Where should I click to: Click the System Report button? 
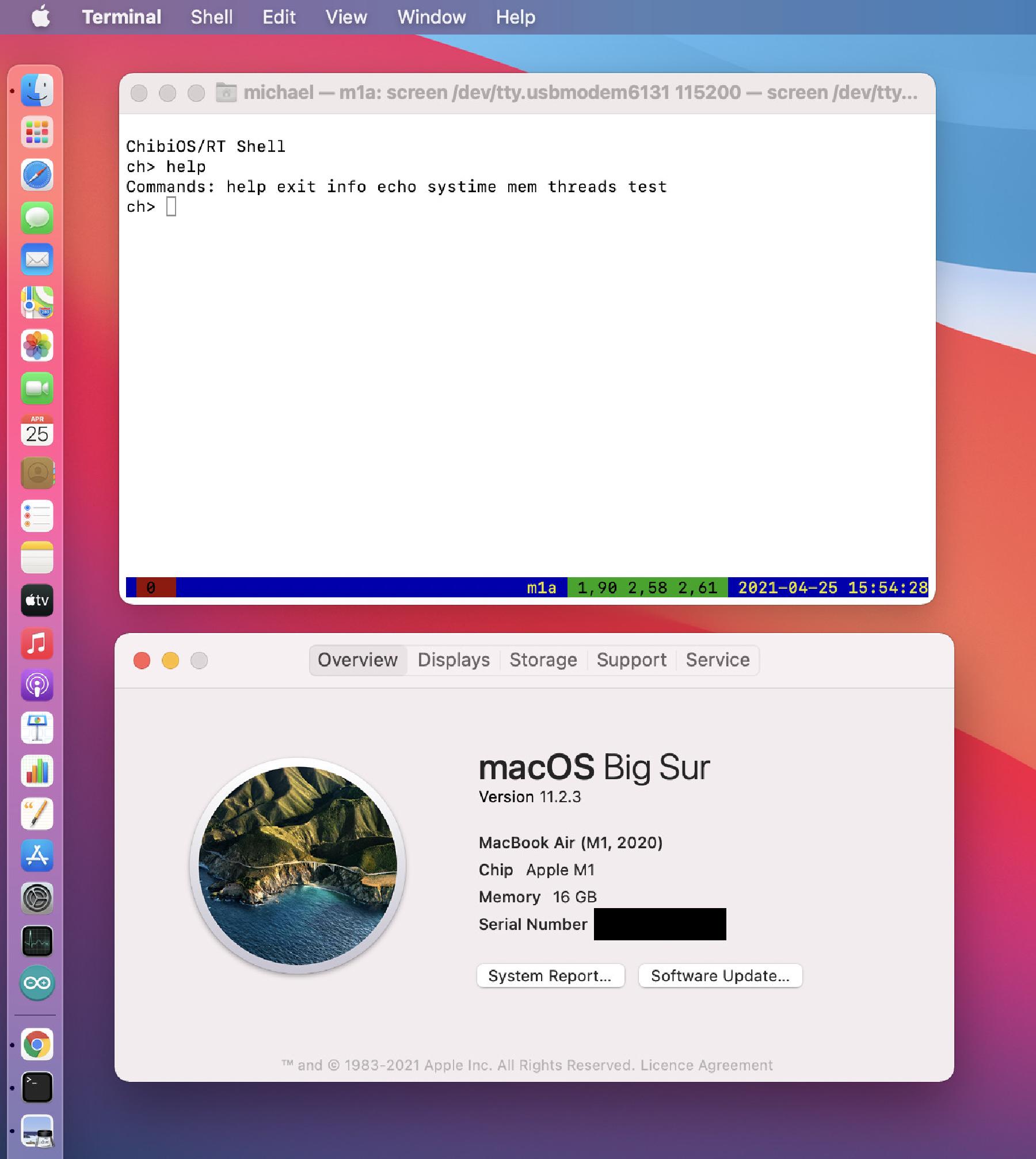tap(550, 976)
